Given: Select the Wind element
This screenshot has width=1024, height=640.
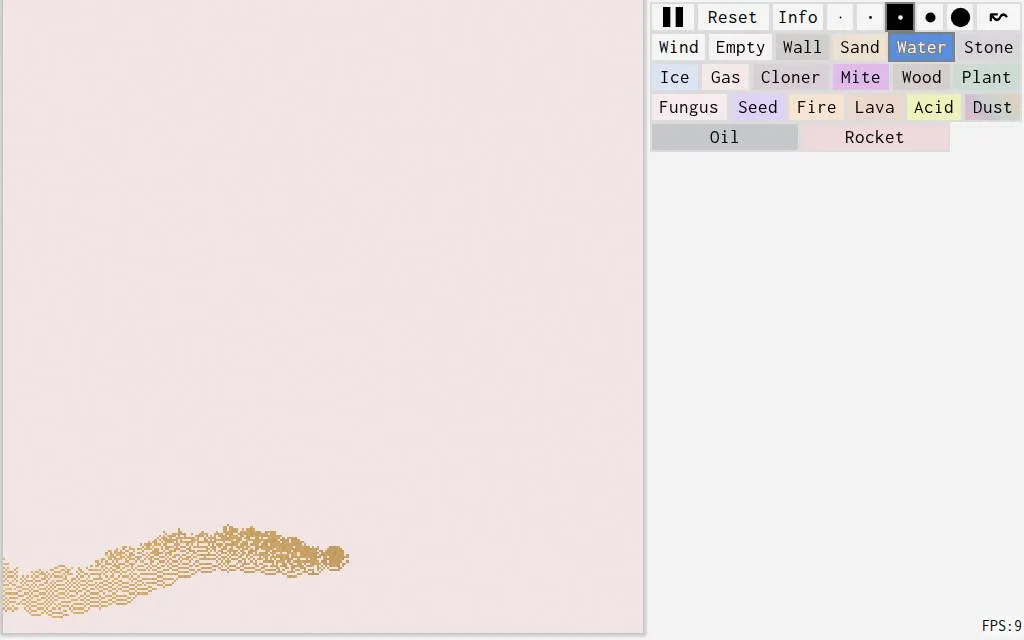Looking at the screenshot, I should [x=679, y=47].
